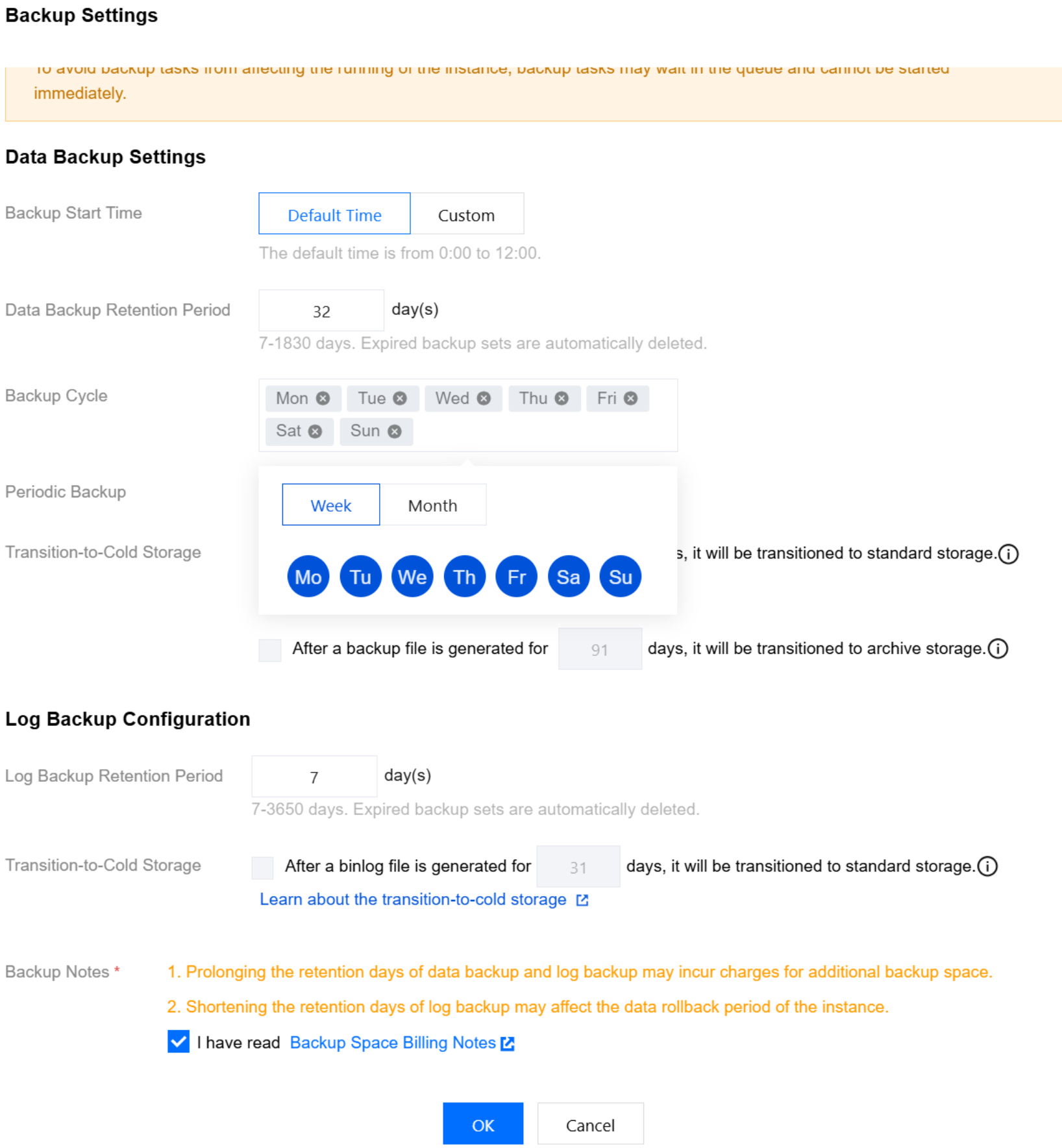Switch backup cycle to Month tab
The width and height of the screenshot is (1062, 1148).
click(x=432, y=505)
